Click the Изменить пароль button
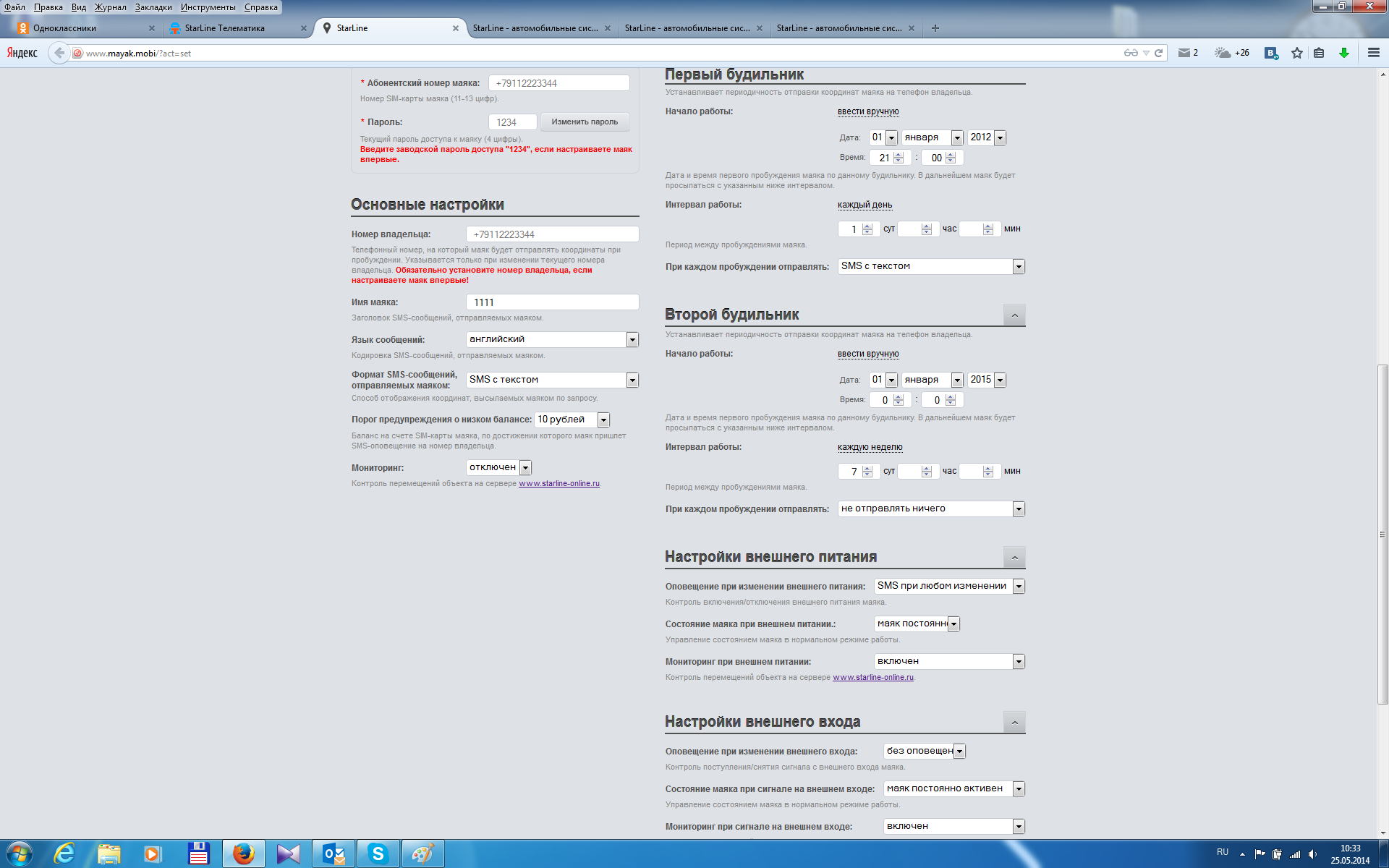 (585, 122)
